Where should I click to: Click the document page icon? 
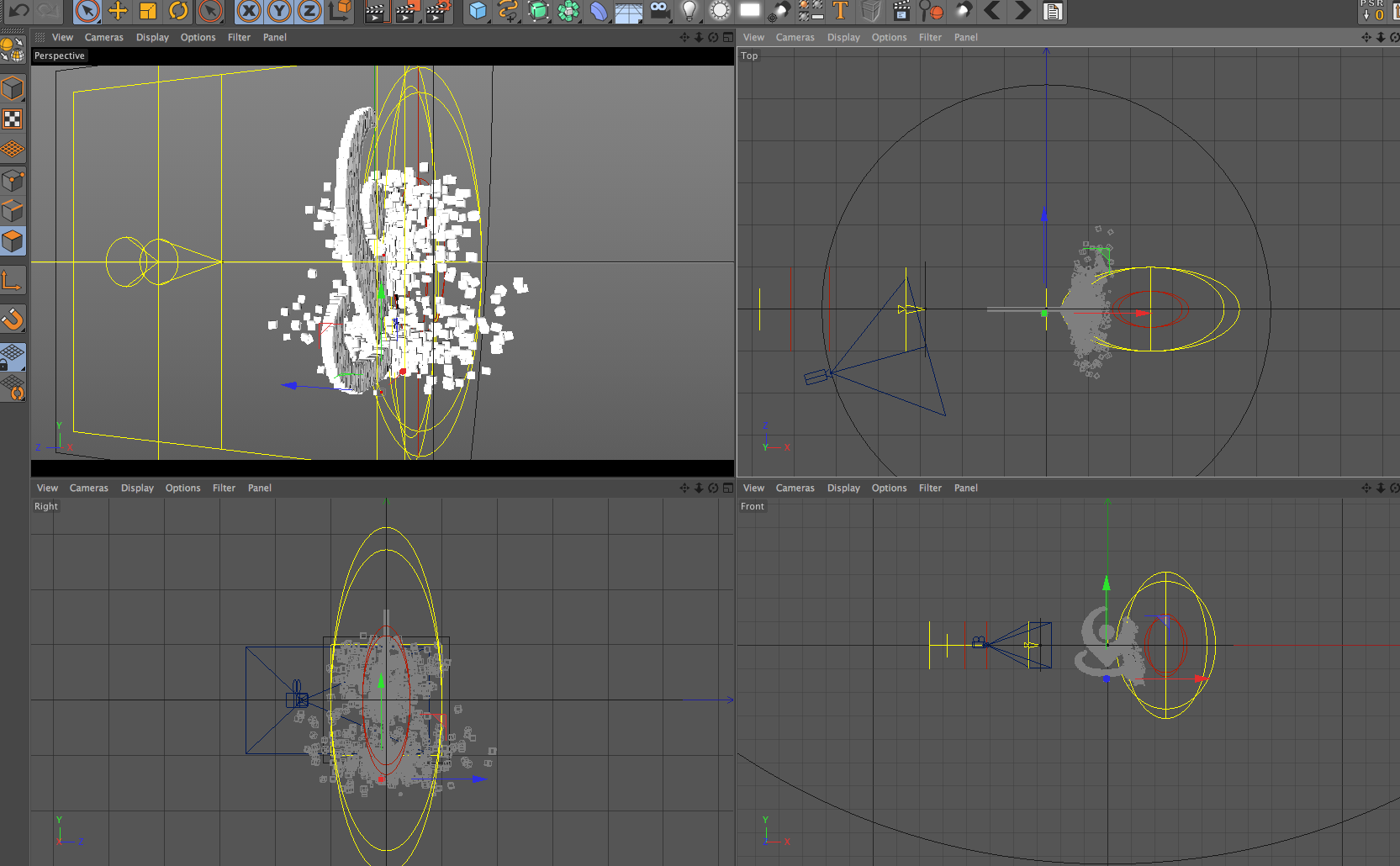[1053, 11]
